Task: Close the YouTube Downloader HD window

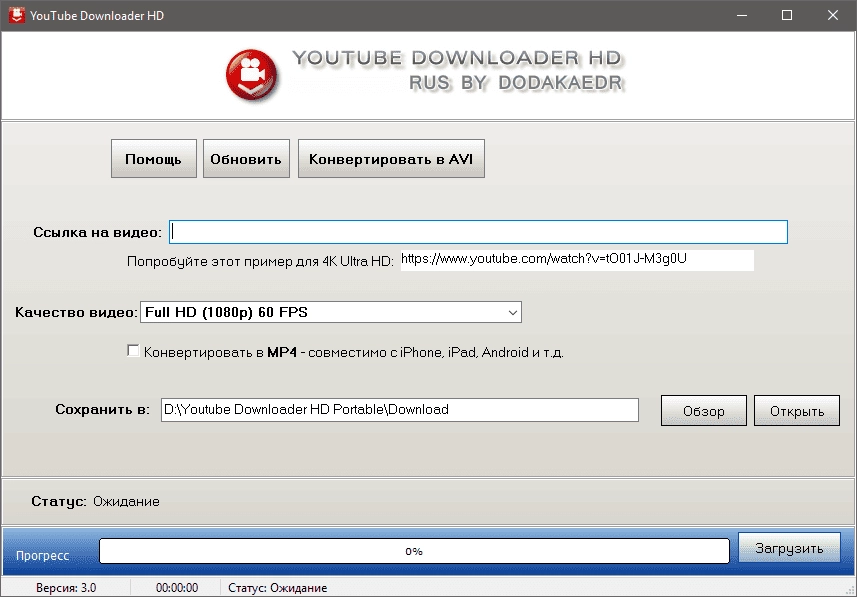Action: (x=833, y=15)
